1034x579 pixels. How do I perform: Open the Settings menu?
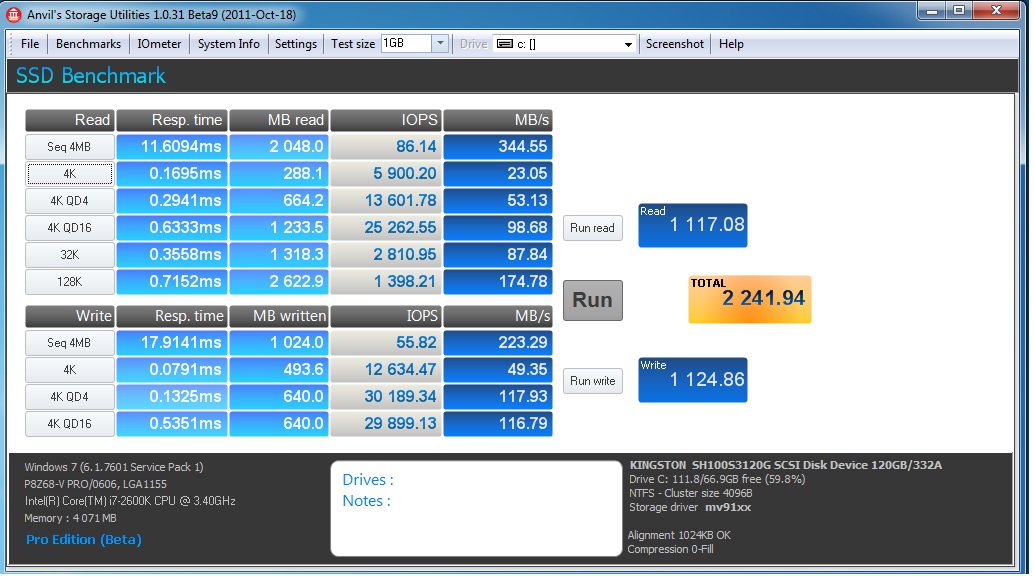point(295,44)
